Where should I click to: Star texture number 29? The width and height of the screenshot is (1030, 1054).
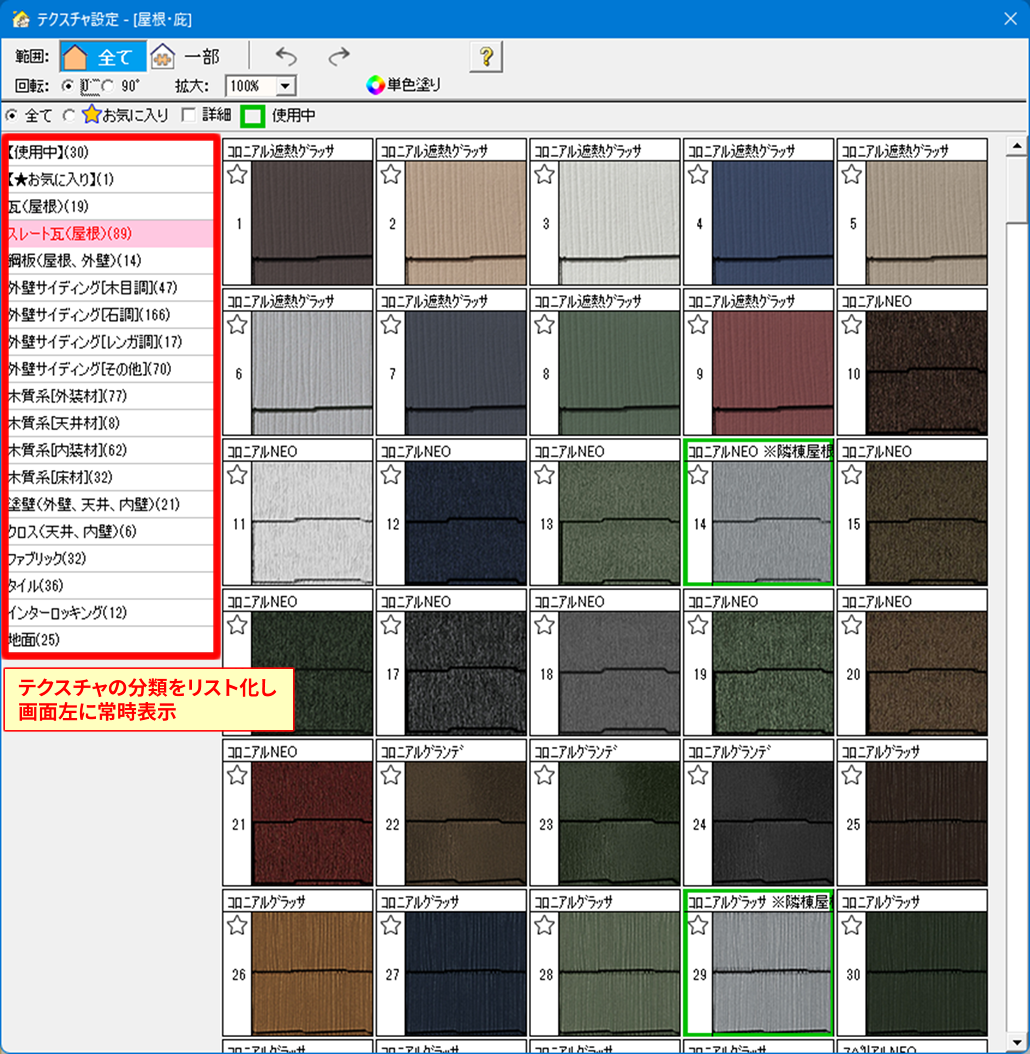tap(698, 926)
